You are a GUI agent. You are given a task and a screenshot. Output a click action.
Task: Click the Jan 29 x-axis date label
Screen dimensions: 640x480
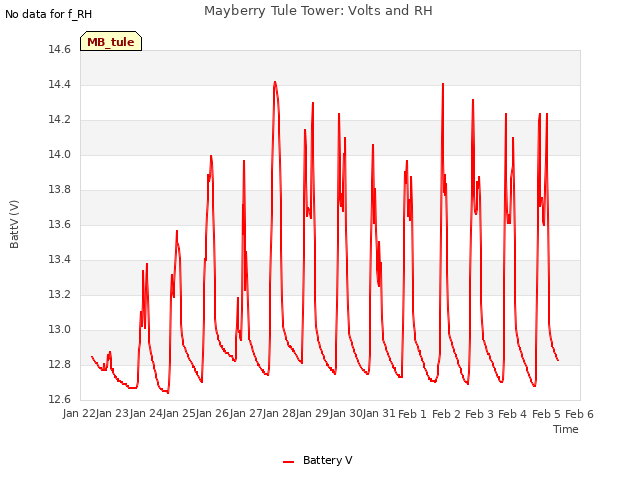point(313,413)
